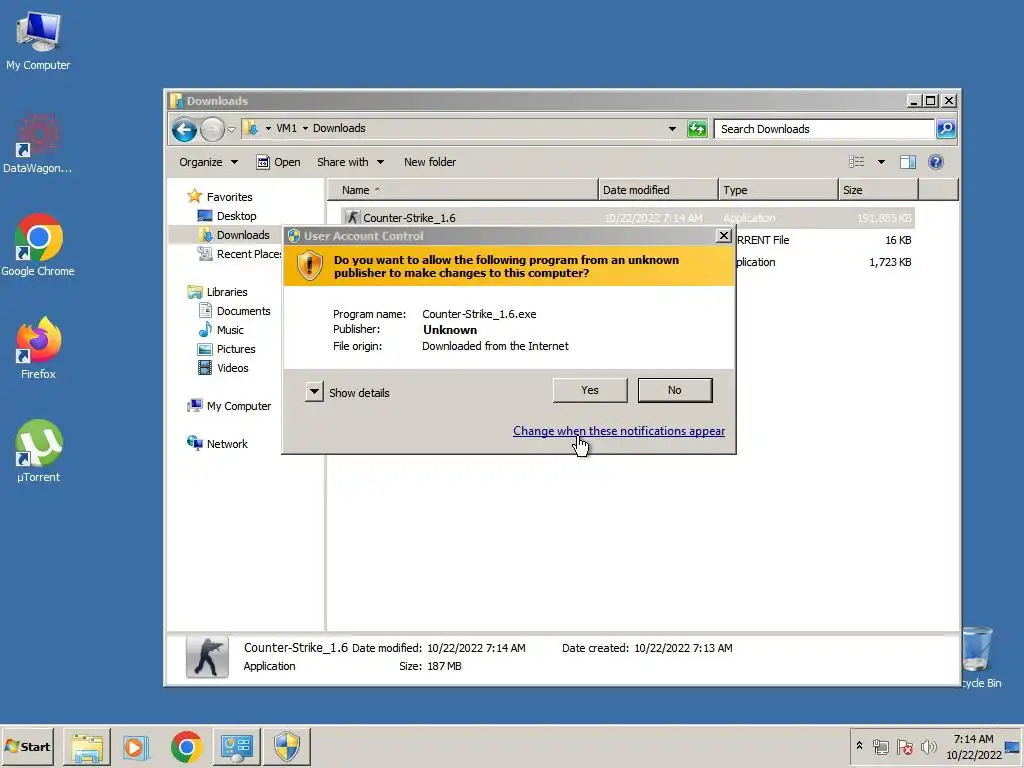
Task: Show the preview pane
Action: (908, 162)
